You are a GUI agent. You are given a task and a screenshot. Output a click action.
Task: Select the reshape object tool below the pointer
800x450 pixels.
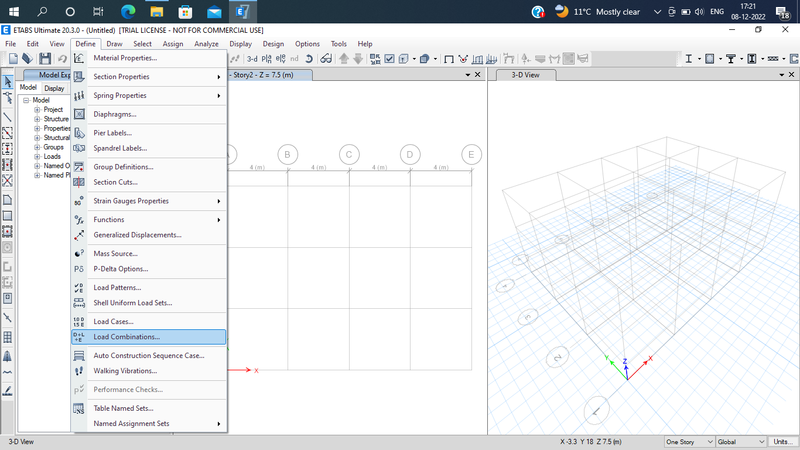click(8, 97)
